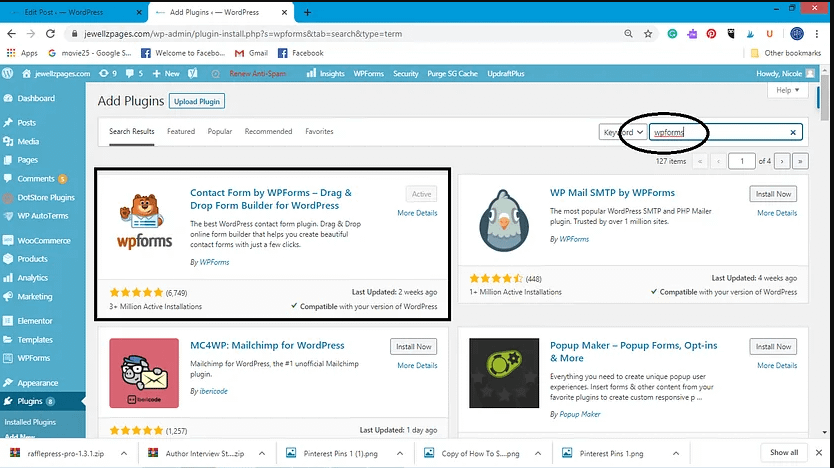834x468 pixels.
Task: Open Products sidebar menu
Action: point(32,259)
